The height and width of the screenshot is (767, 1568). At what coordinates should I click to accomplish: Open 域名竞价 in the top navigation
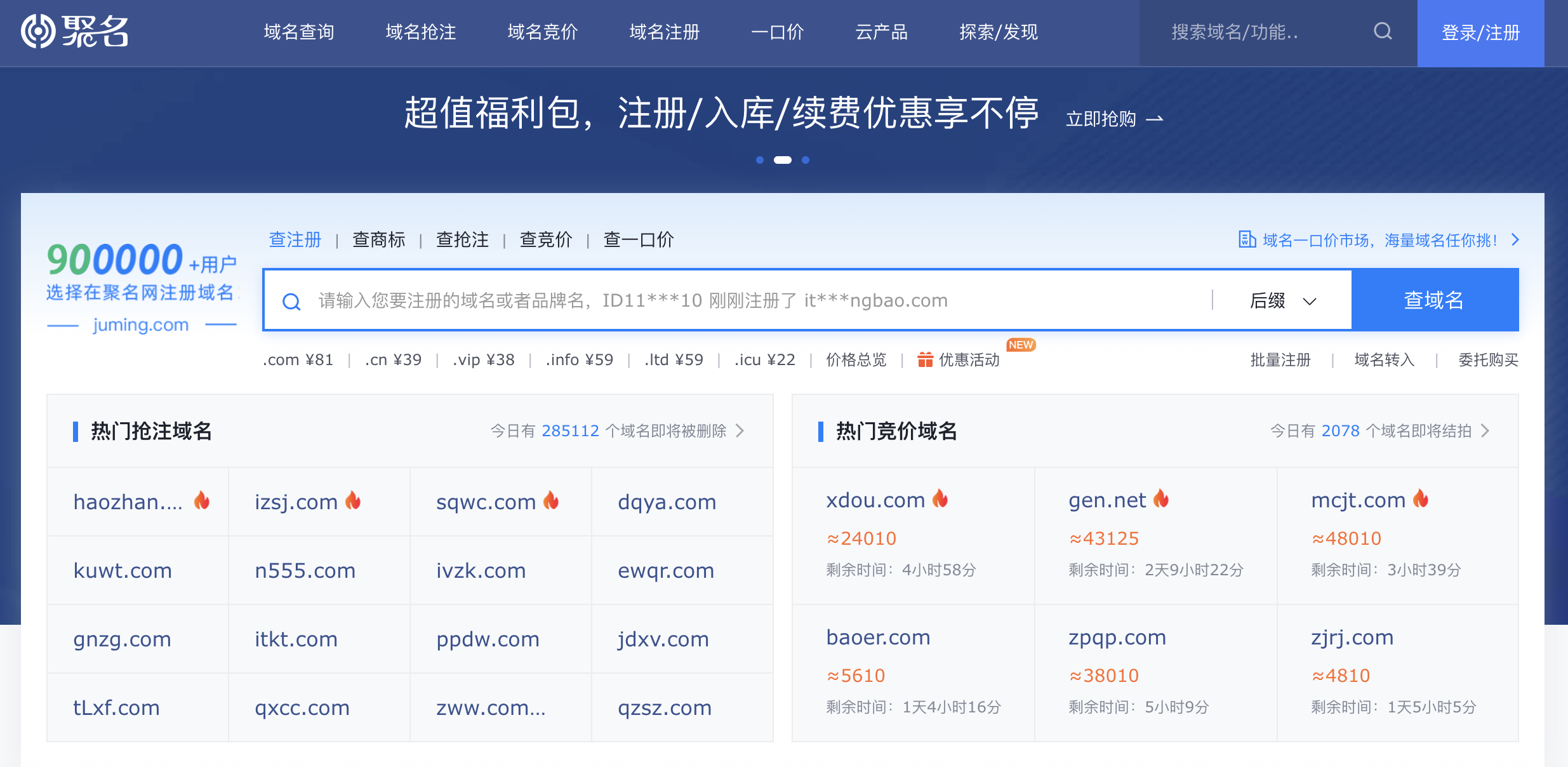click(543, 32)
